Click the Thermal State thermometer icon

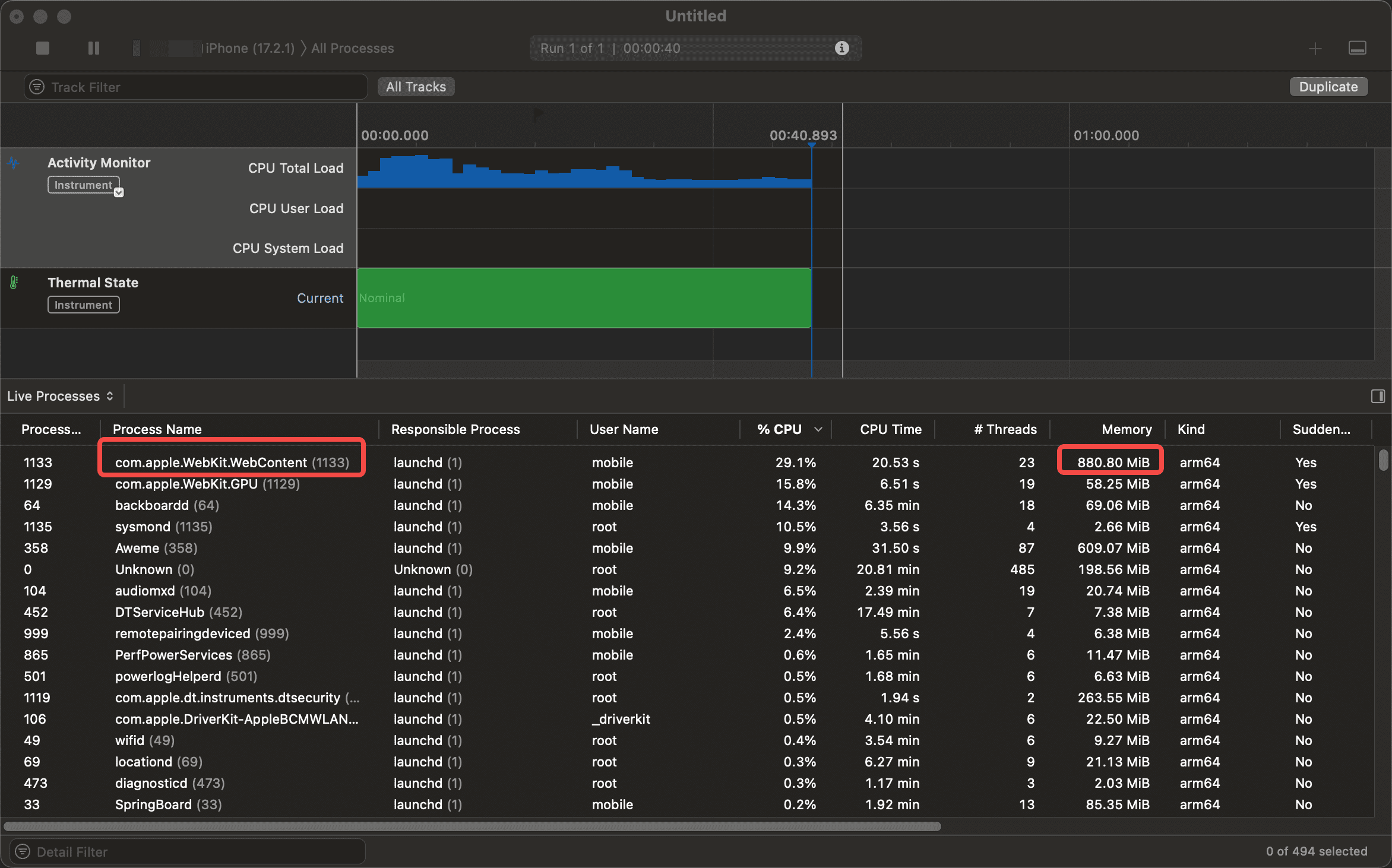(x=14, y=283)
